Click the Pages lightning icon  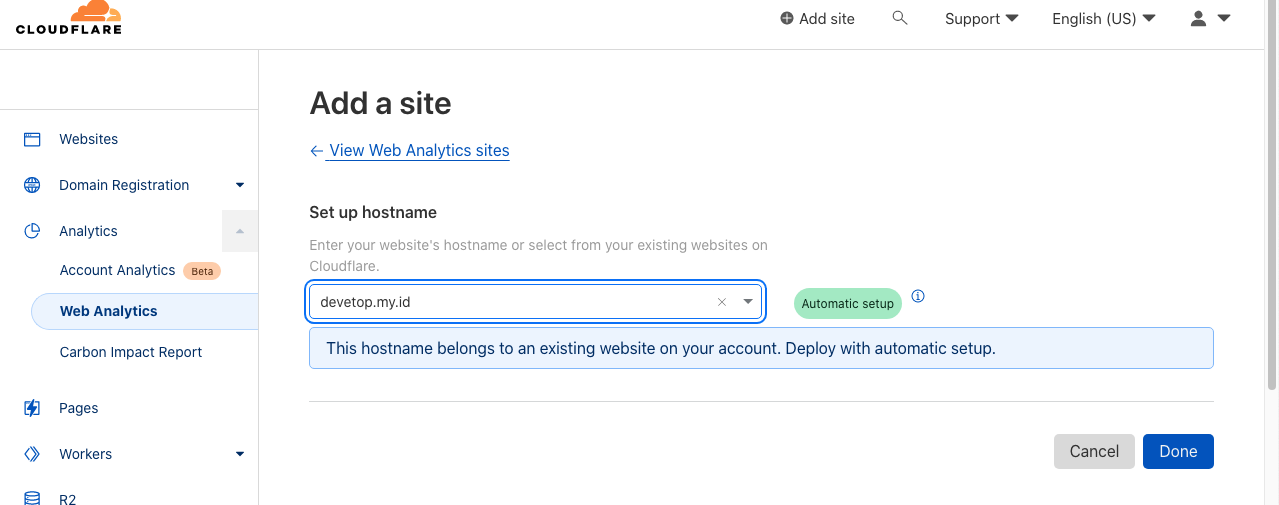(32, 408)
